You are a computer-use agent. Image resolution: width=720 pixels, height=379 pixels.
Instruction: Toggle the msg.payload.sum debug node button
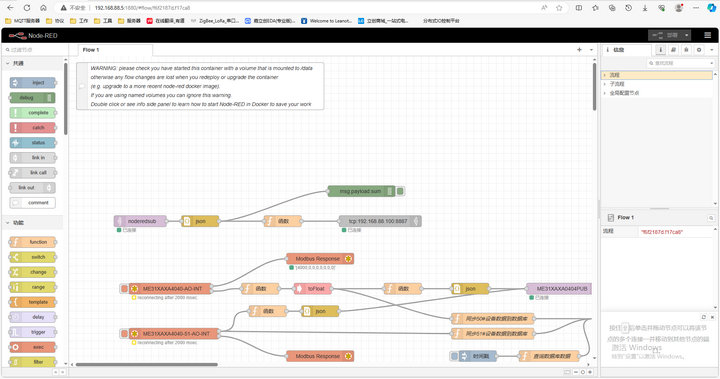click(x=400, y=191)
